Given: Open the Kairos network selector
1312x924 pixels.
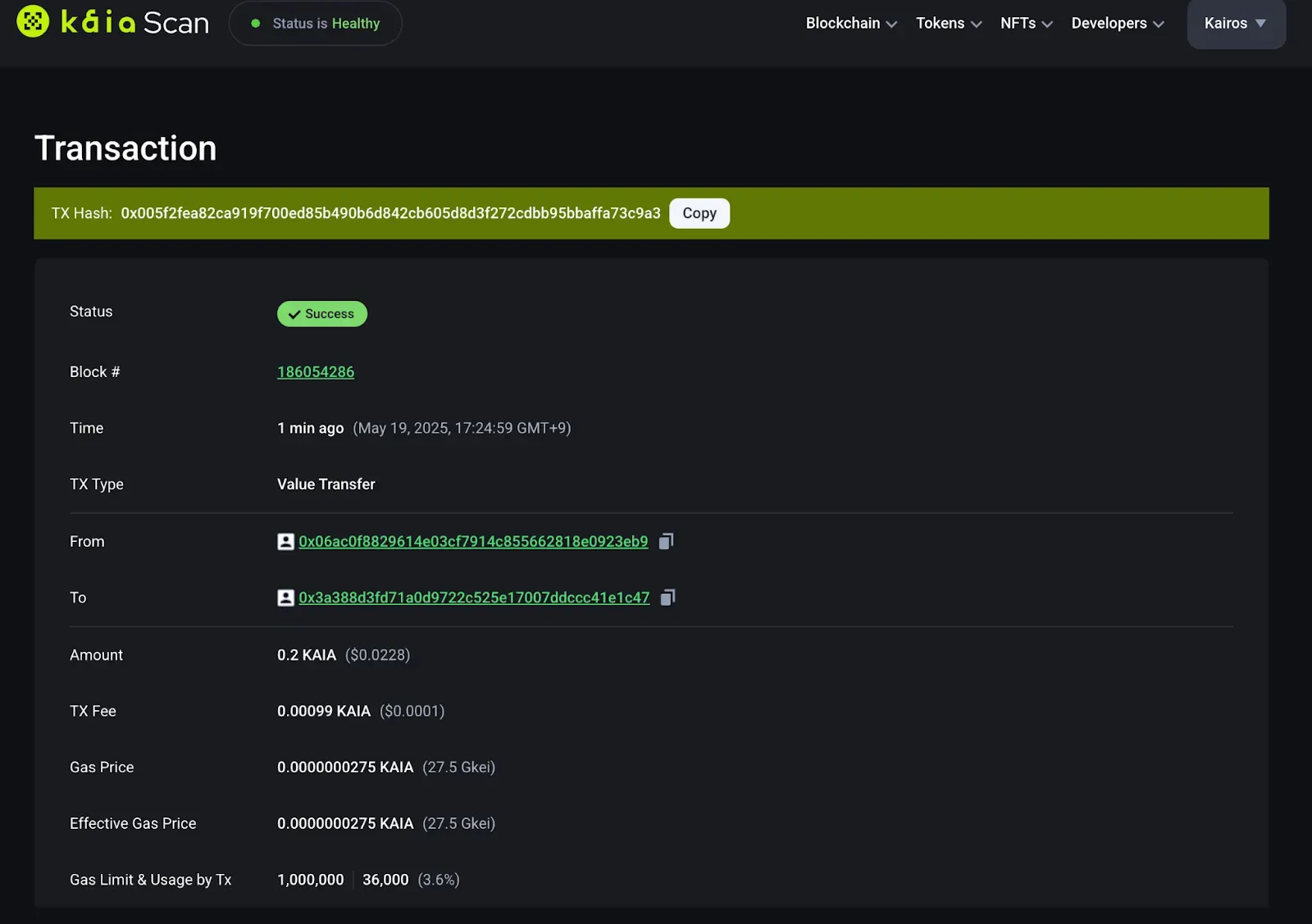Looking at the screenshot, I should pos(1235,24).
